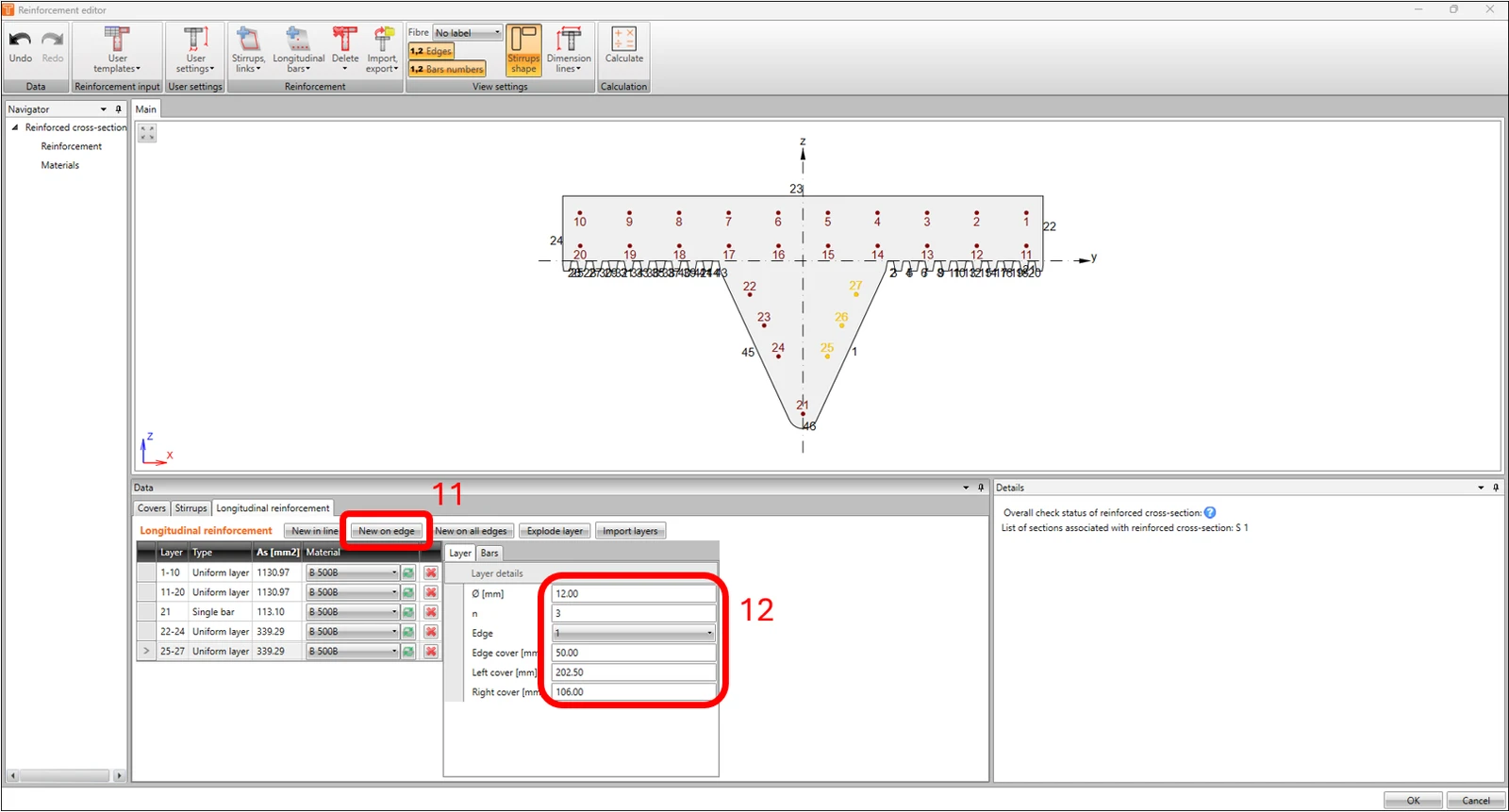Click the Left cover input field
The height and width of the screenshot is (812, 1509).
click(x=633, y=672)
